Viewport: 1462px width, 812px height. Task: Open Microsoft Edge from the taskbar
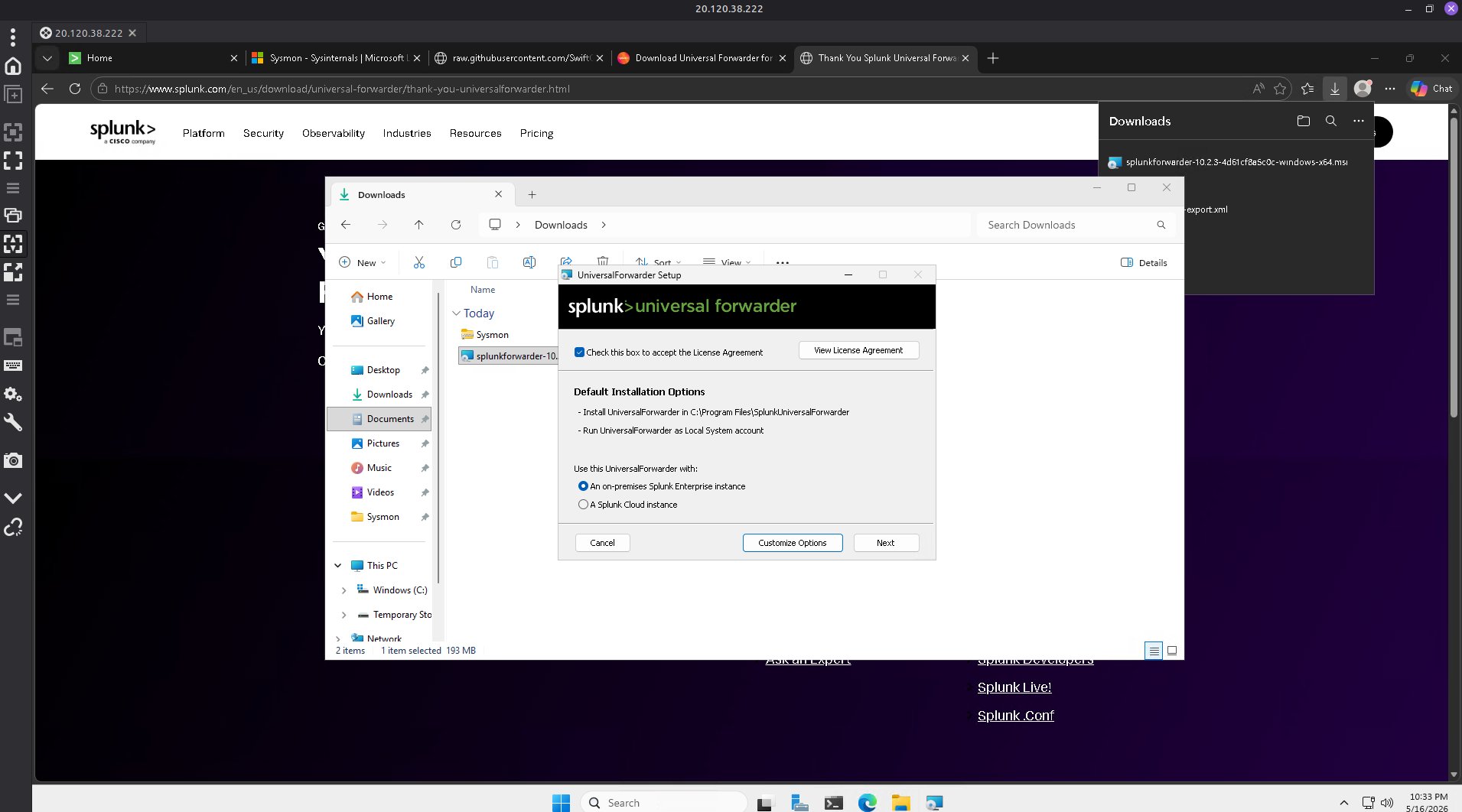[867, 803]
